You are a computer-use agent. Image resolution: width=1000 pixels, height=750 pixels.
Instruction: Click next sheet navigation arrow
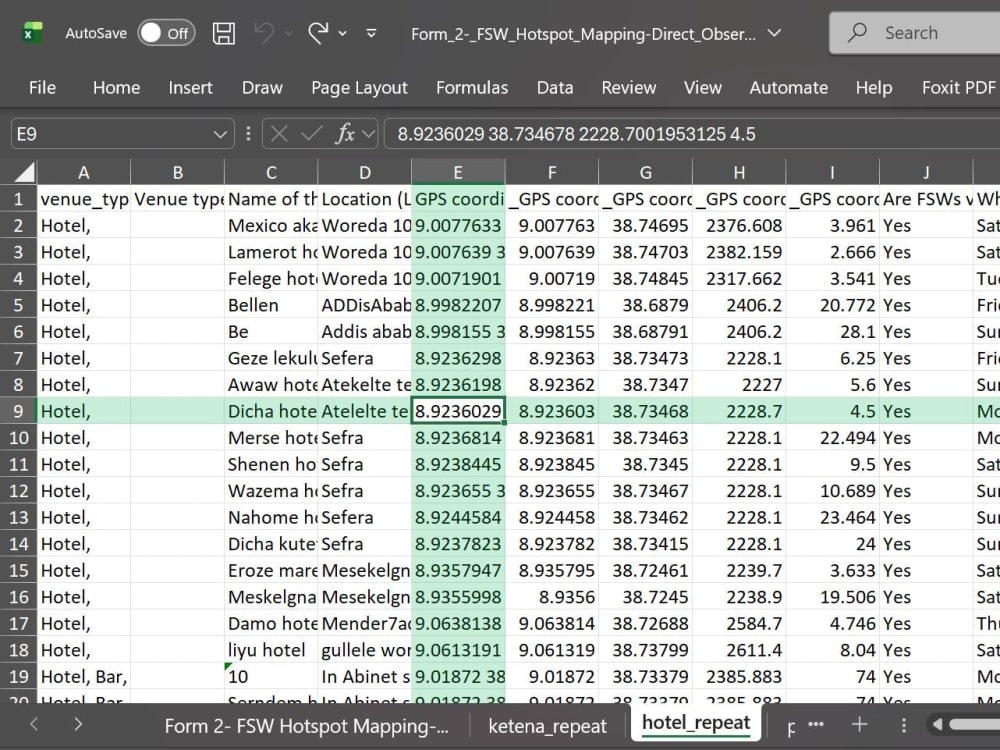[78, 724]
